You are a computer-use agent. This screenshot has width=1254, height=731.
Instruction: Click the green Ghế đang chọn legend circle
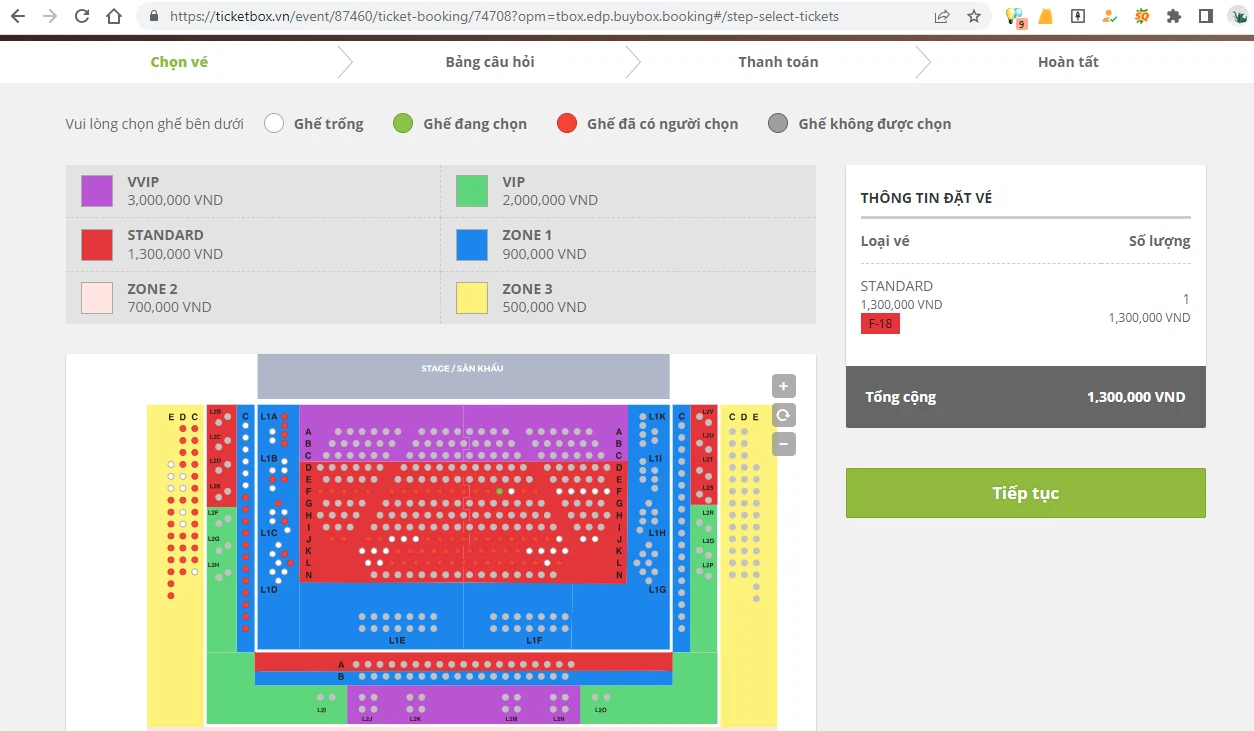tap(403, 124)
